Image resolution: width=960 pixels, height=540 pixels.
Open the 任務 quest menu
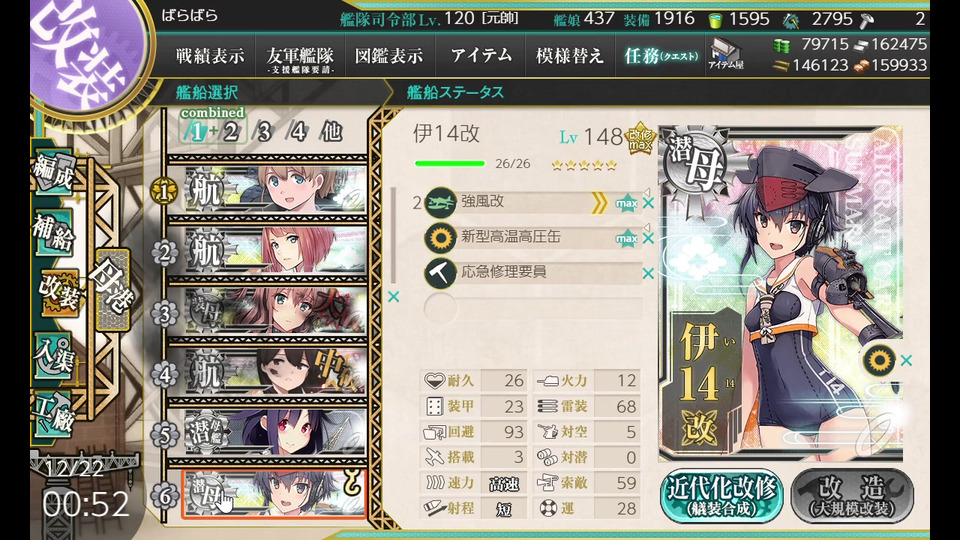point(661,56)
